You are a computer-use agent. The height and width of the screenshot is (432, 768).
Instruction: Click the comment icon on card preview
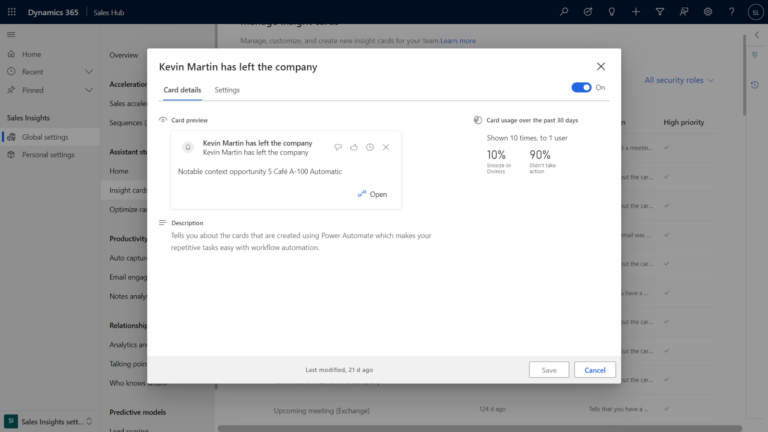[x=338, y=147]
